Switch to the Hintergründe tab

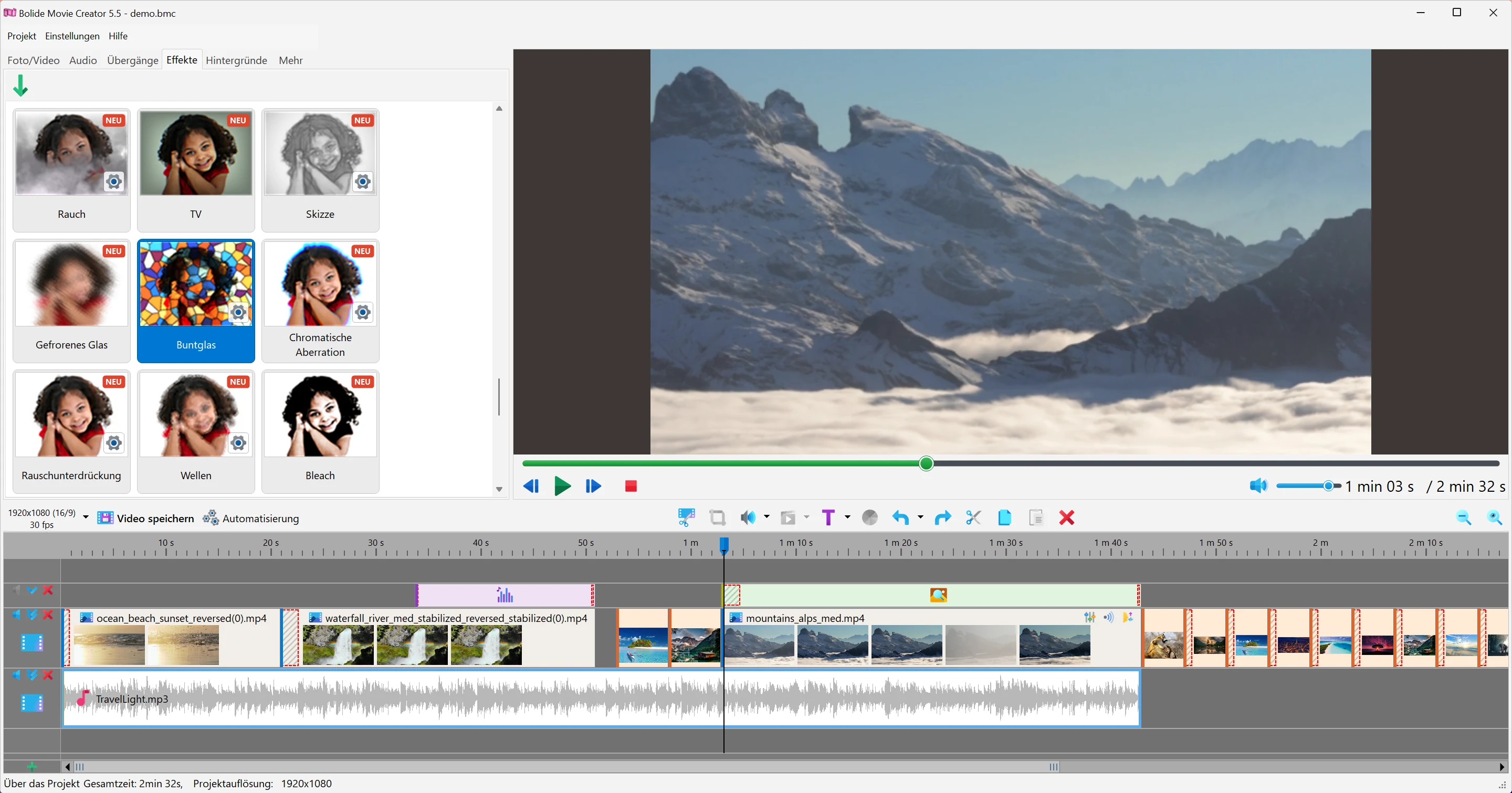click(x=237, y=60)
